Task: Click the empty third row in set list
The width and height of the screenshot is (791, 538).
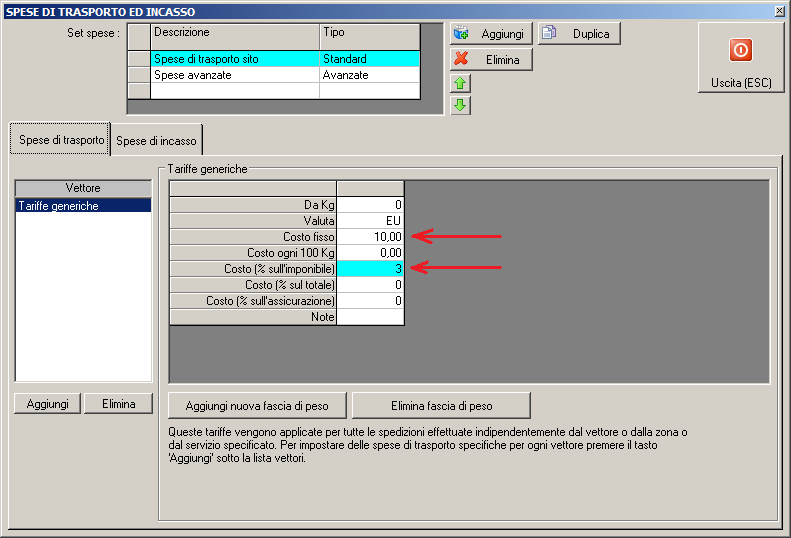Action: pos(286,91)
